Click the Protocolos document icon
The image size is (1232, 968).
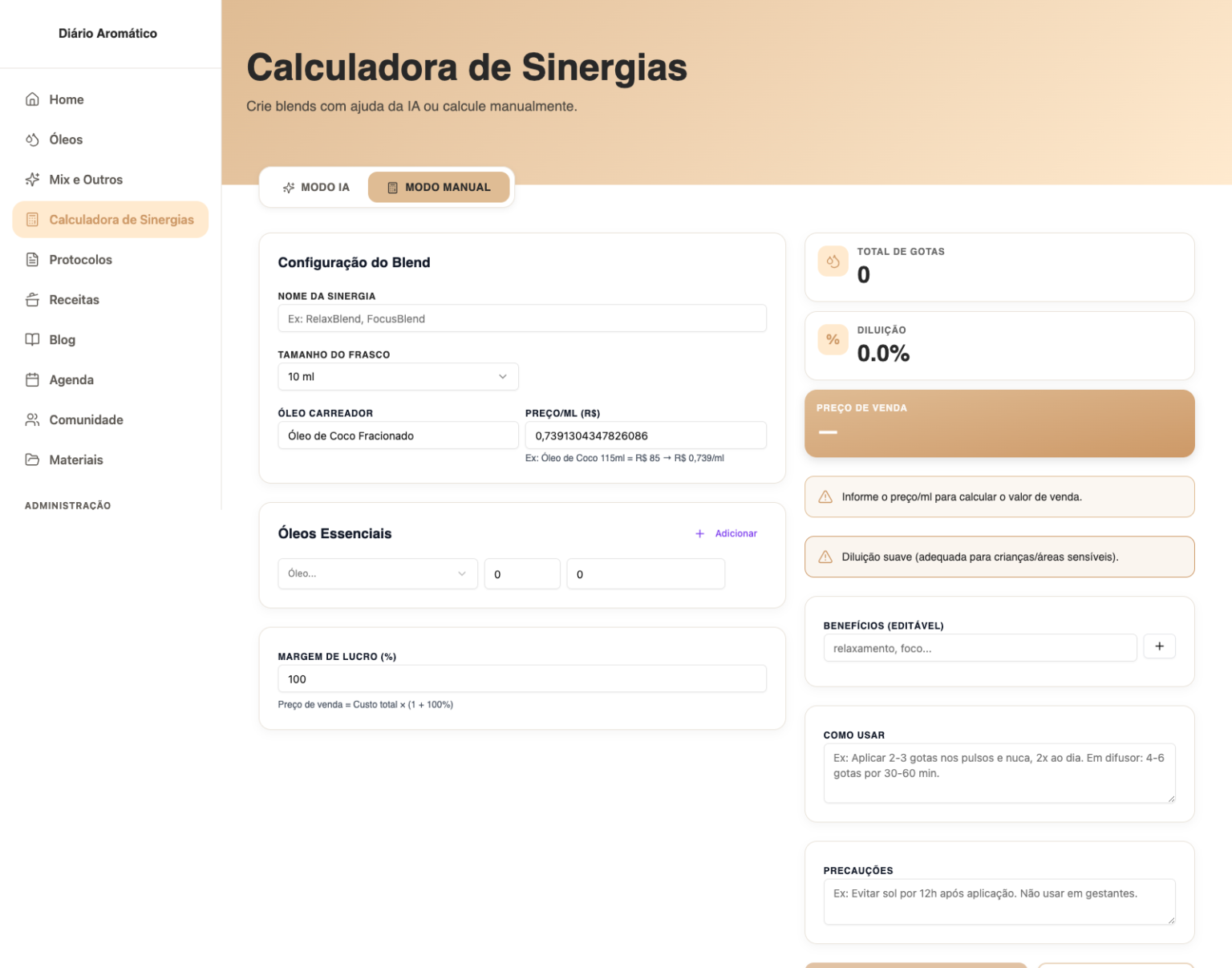click(32, 260)
